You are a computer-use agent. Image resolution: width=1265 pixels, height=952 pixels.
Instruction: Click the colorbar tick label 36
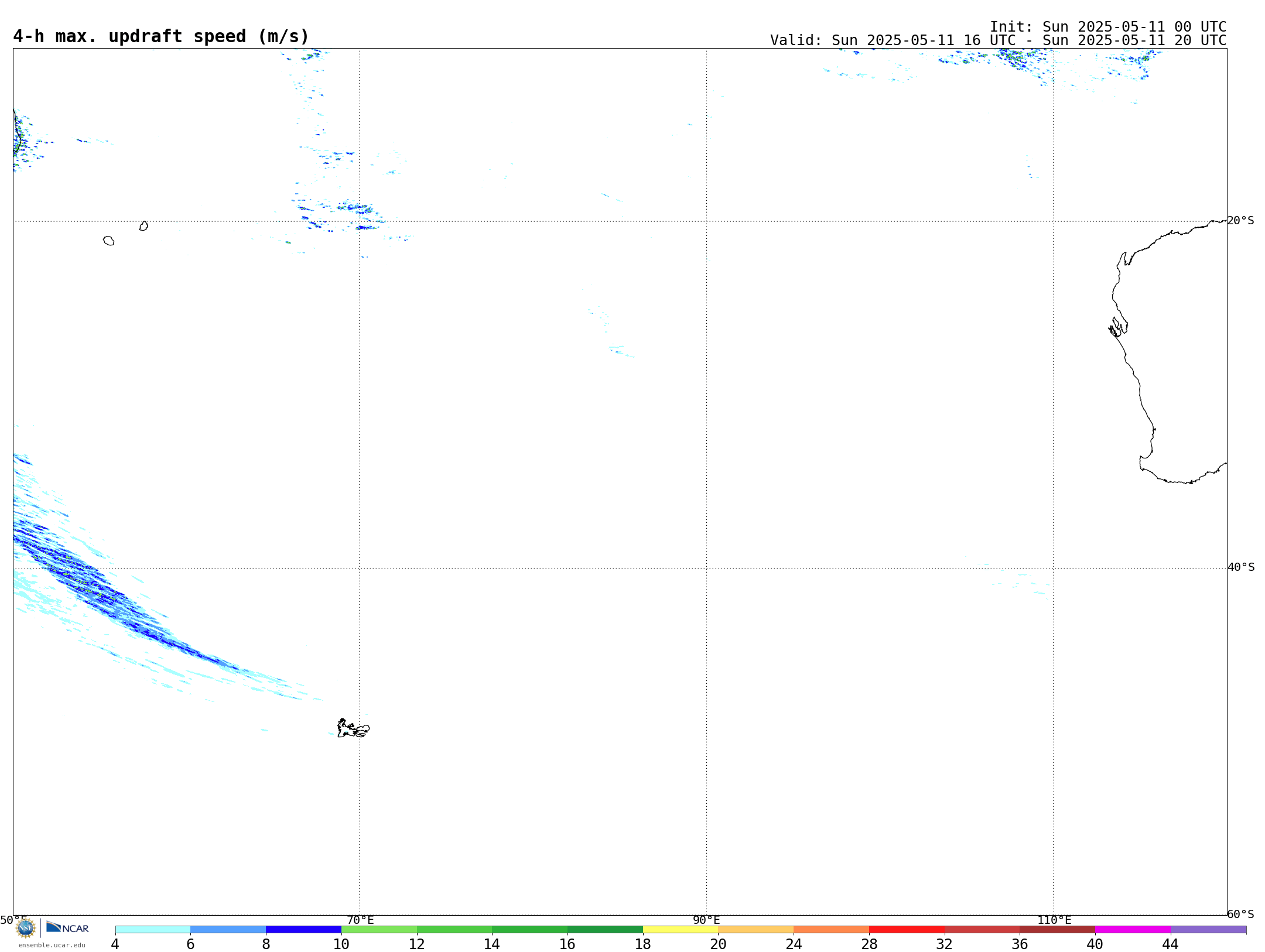tap(1020, 944)
